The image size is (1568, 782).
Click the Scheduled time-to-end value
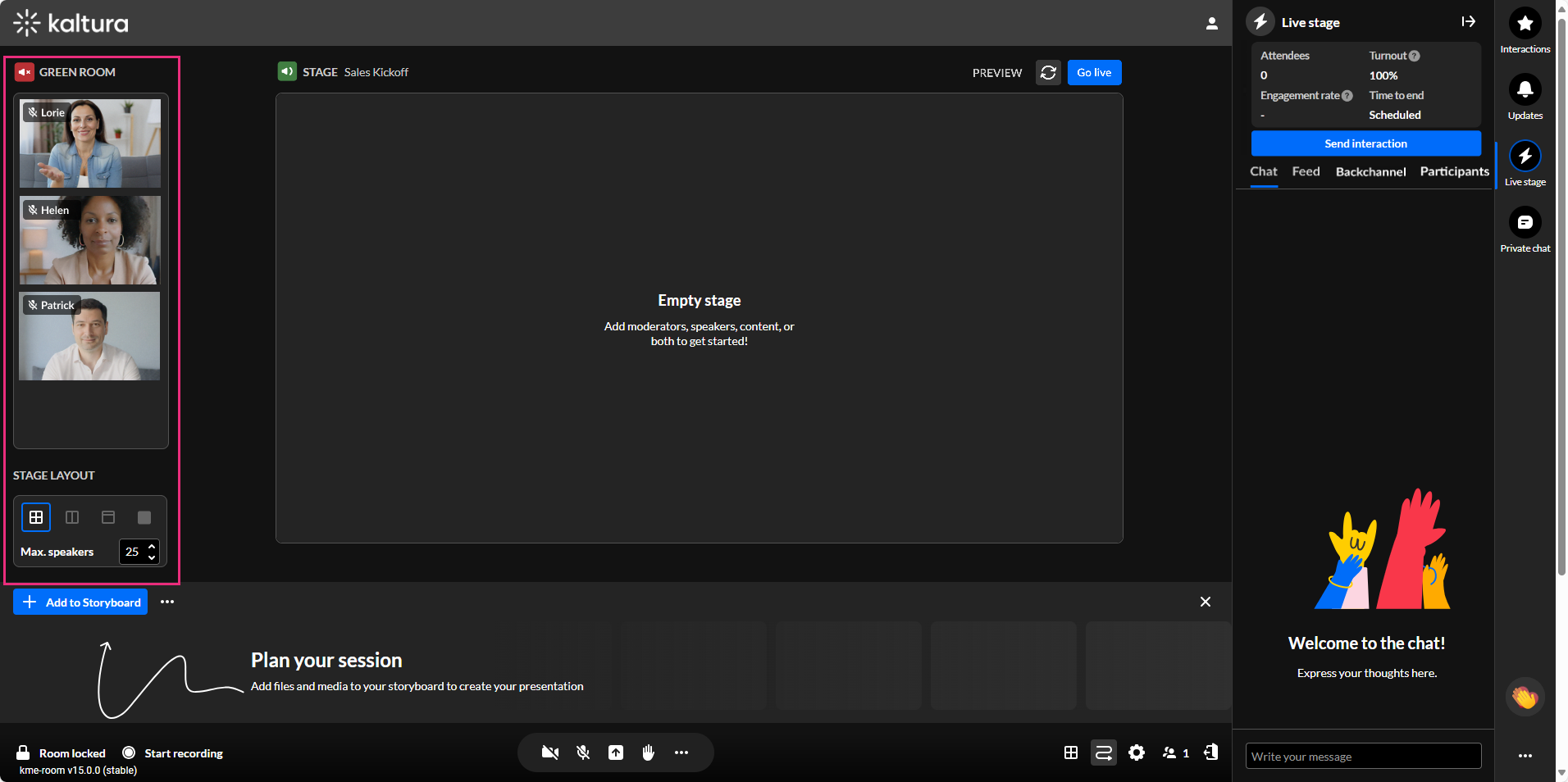coord(1395,116)
